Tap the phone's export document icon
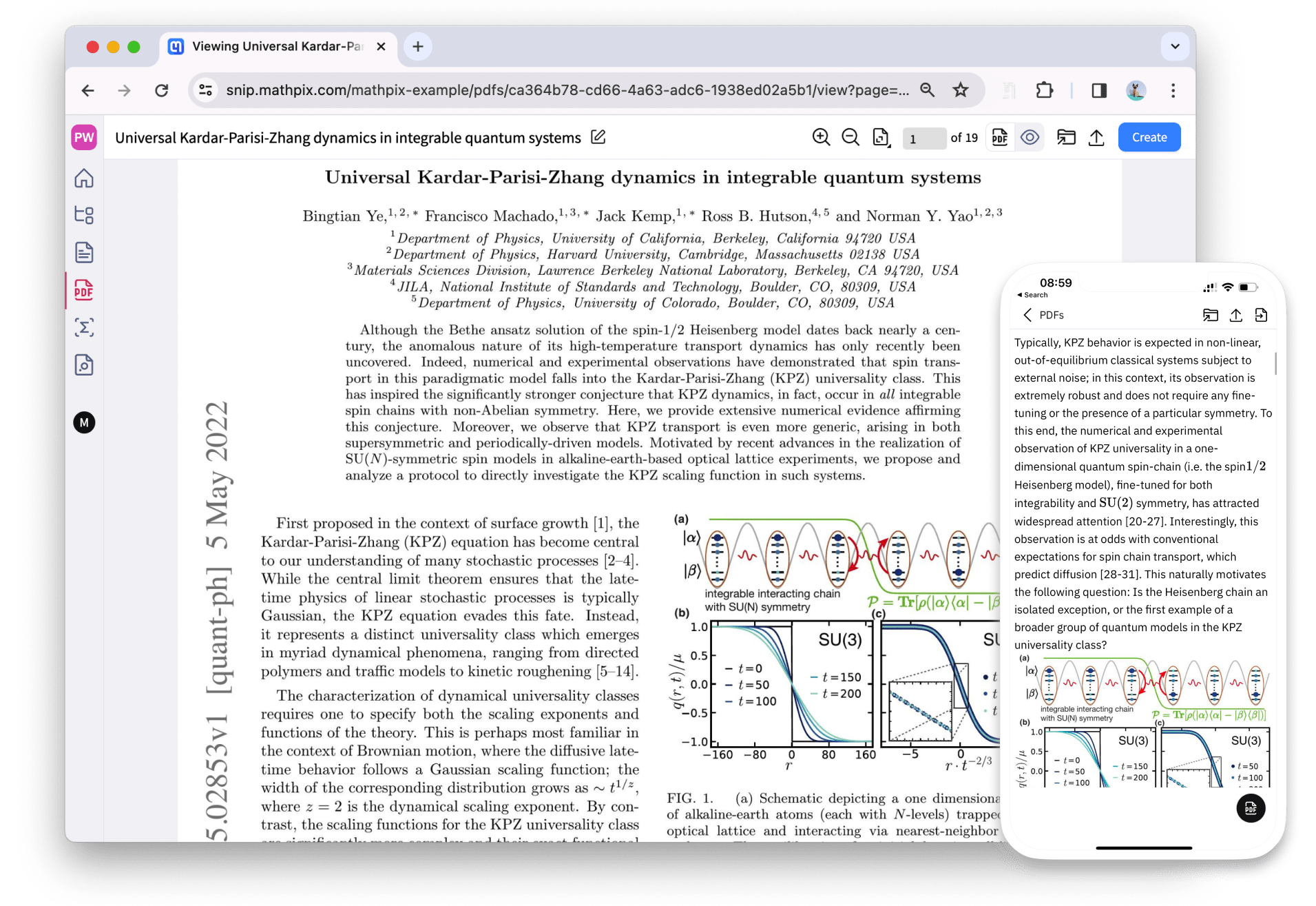Image resolution: width=1316 pixels, height=906 pixels. click(1261, 315)
